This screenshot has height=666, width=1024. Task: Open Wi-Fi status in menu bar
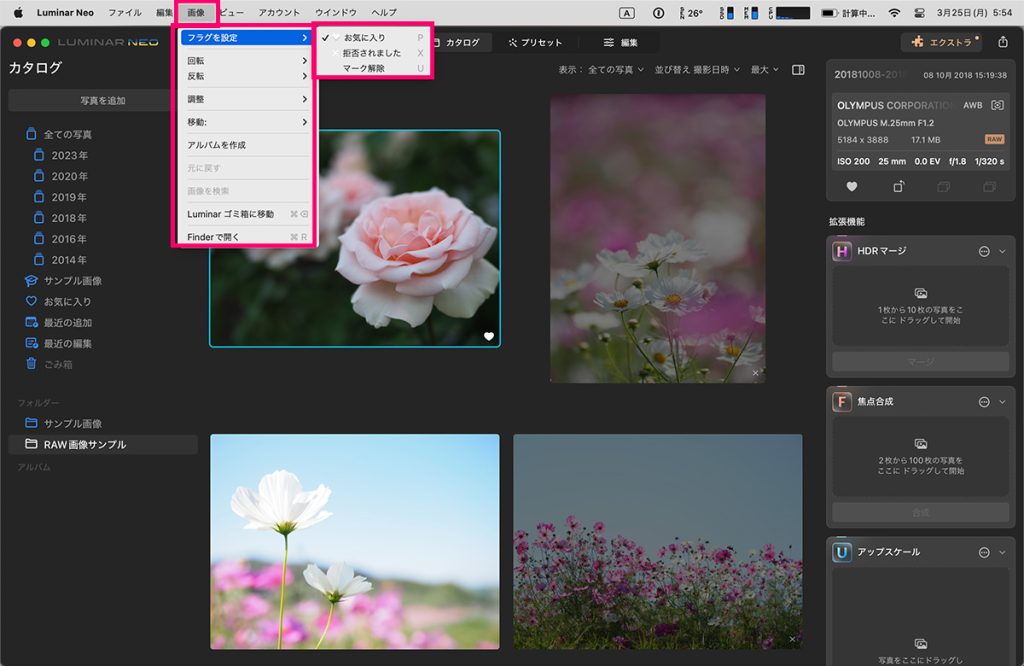tap(895, 12)
